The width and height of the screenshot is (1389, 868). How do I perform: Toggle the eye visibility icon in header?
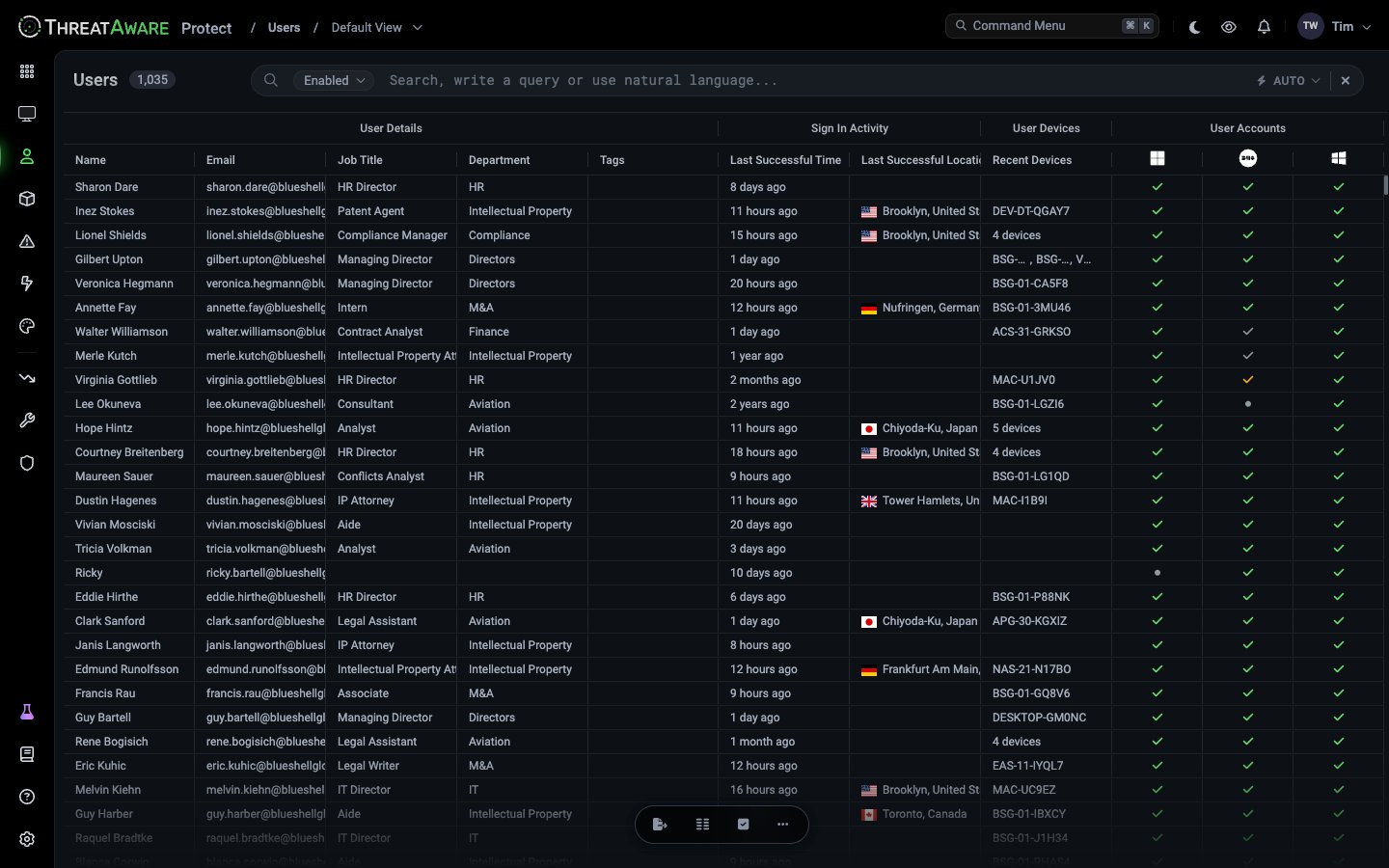(1229, 27)
